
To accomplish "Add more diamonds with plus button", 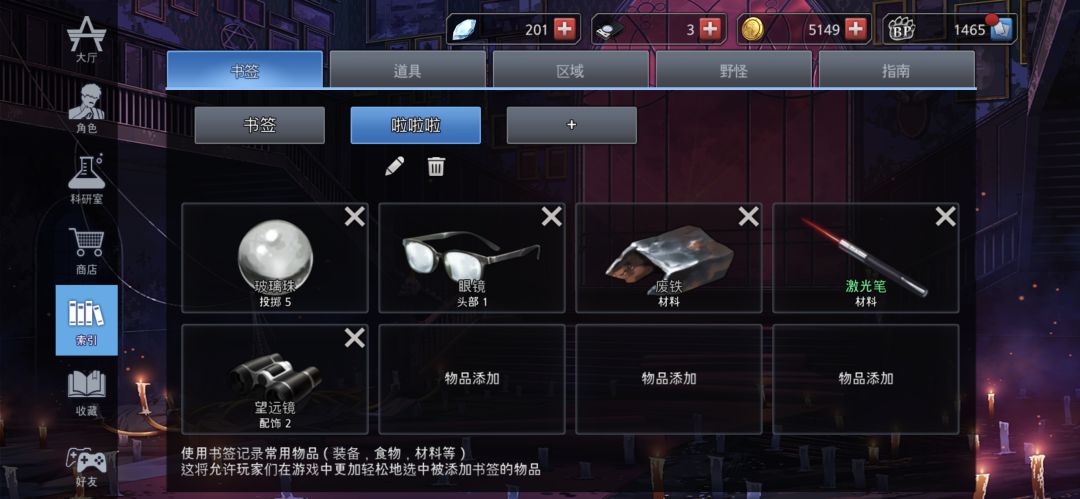I will 564,29.
